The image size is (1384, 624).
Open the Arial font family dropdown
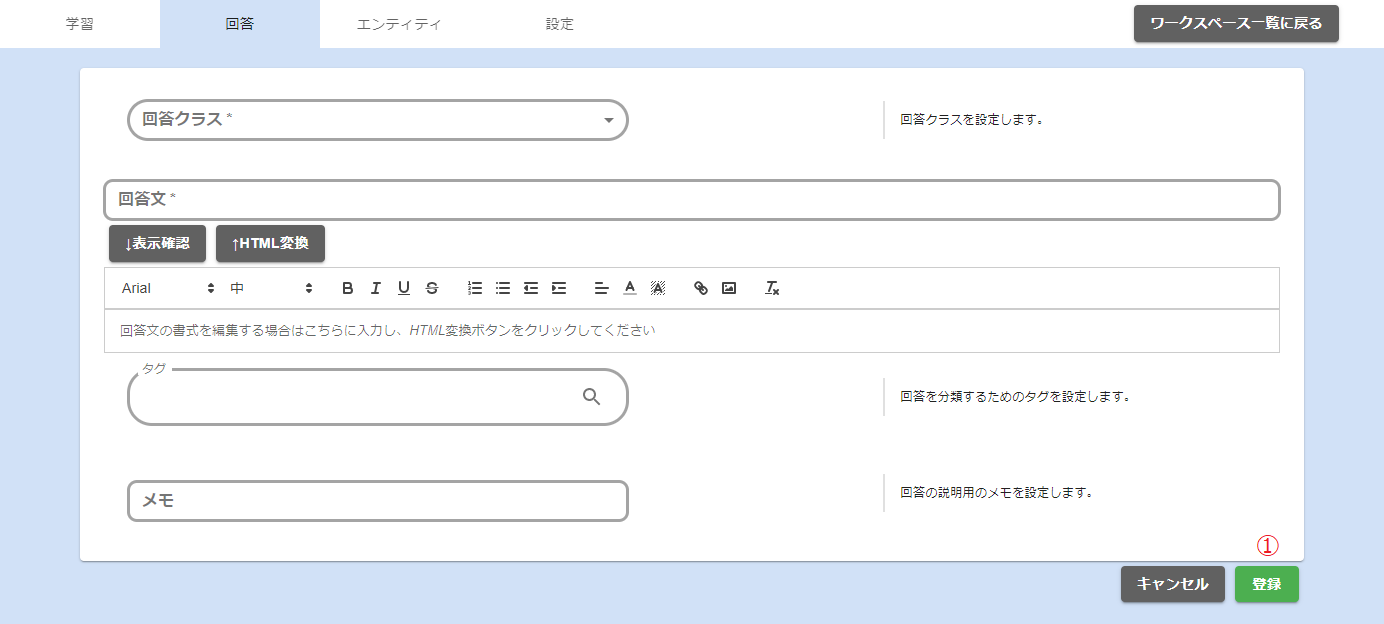168,288
